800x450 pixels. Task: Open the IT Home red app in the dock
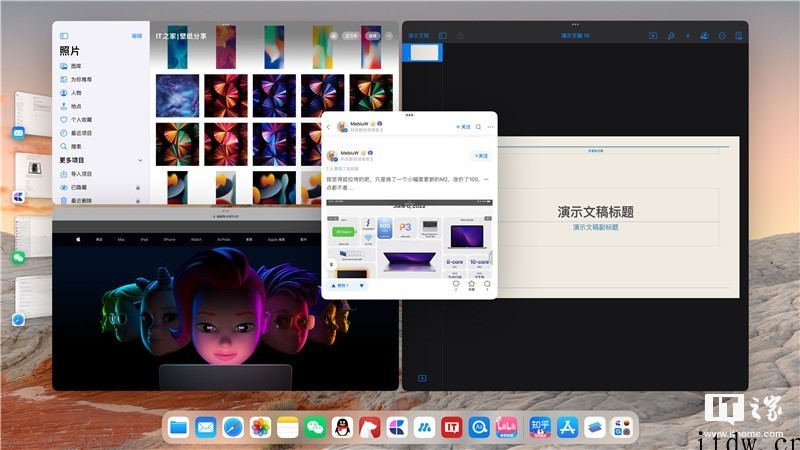452,428
